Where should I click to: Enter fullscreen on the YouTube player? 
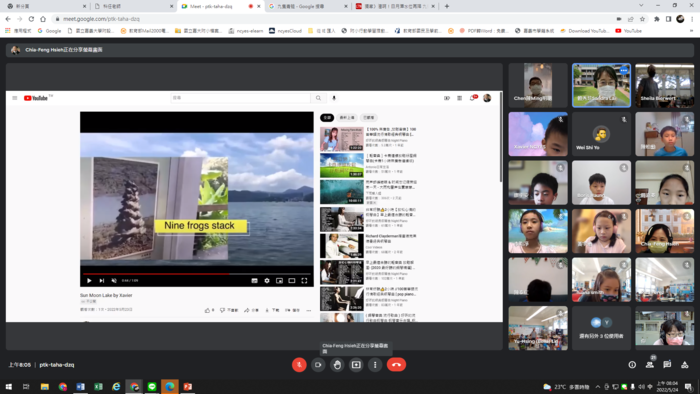click(304, 281)
